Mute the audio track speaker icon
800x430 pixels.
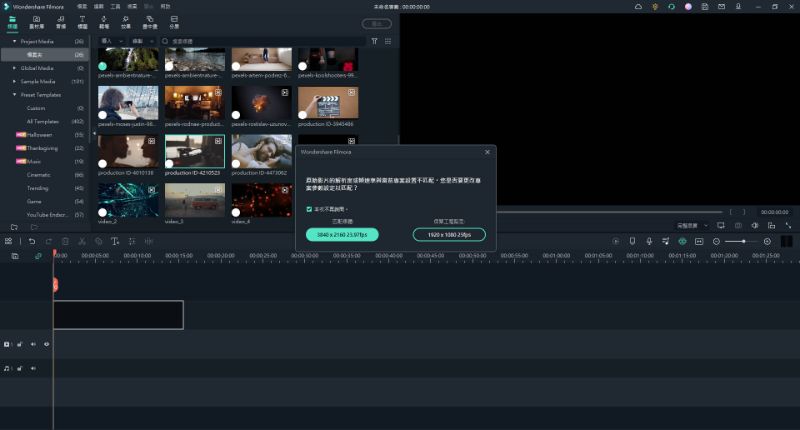[x=33, y=368]
